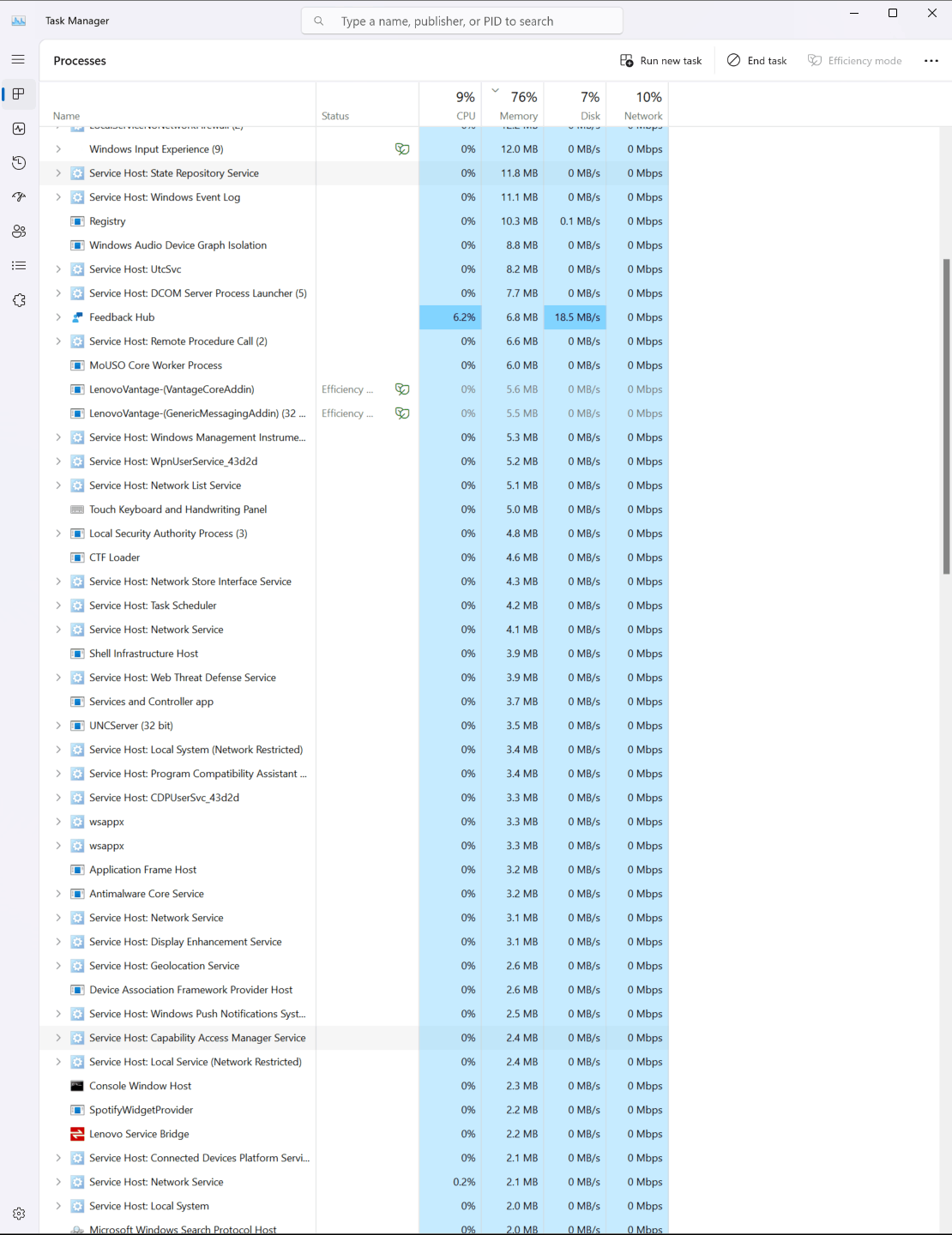Viewport: 952px width, 1235px height.
Task: Select Service Host: Web Threat Defense Service
Action: (354, 678)
